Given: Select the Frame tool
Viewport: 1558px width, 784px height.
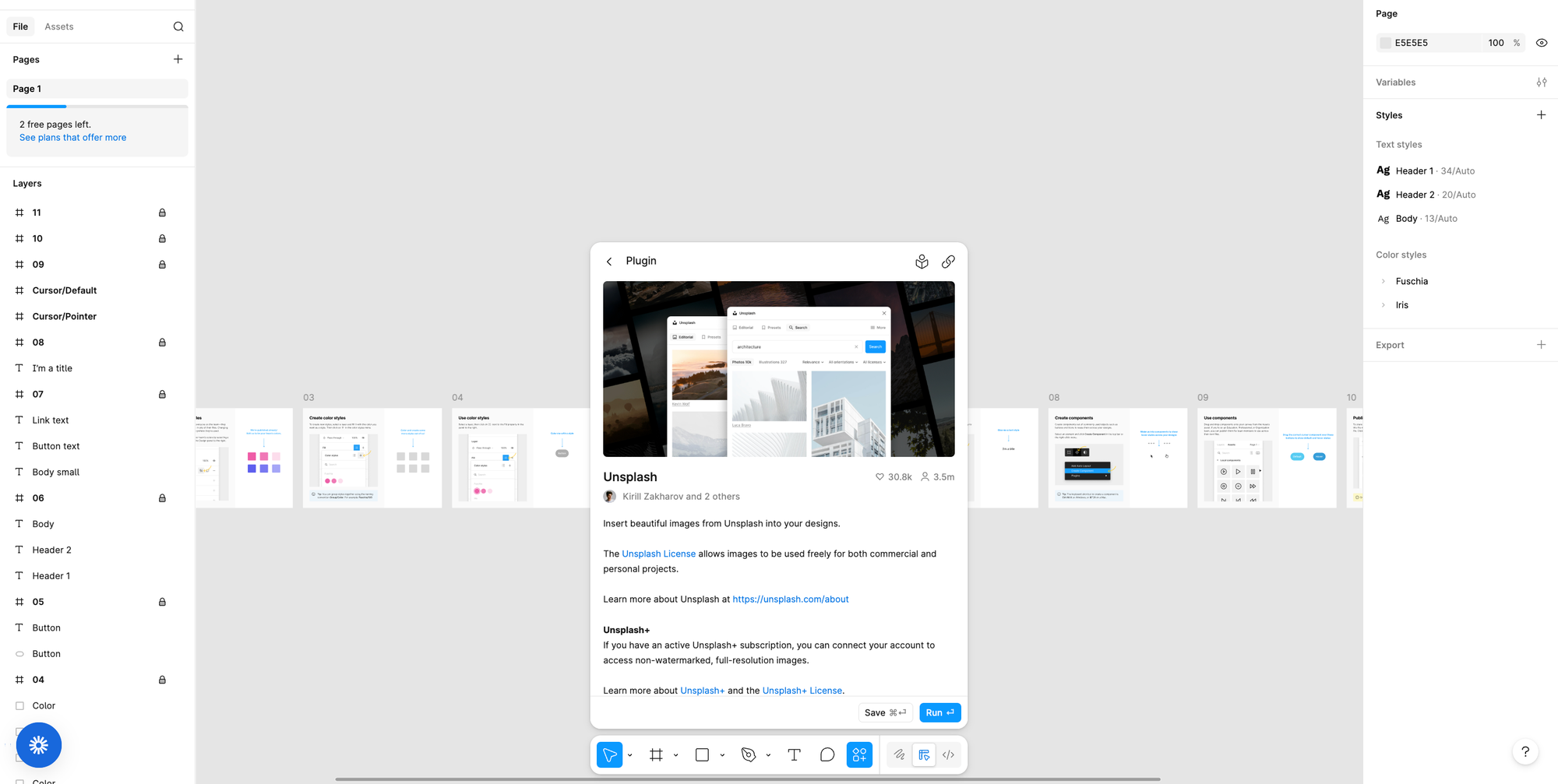Looking at the screenshot, I should [x=656, y=754].
